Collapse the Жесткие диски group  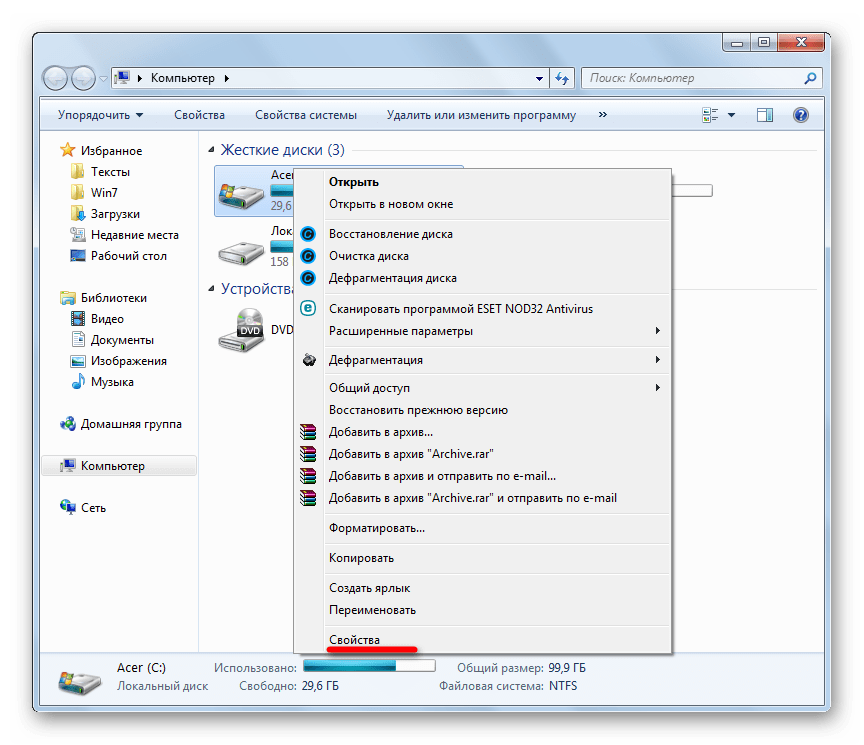[x=211, y=150]
